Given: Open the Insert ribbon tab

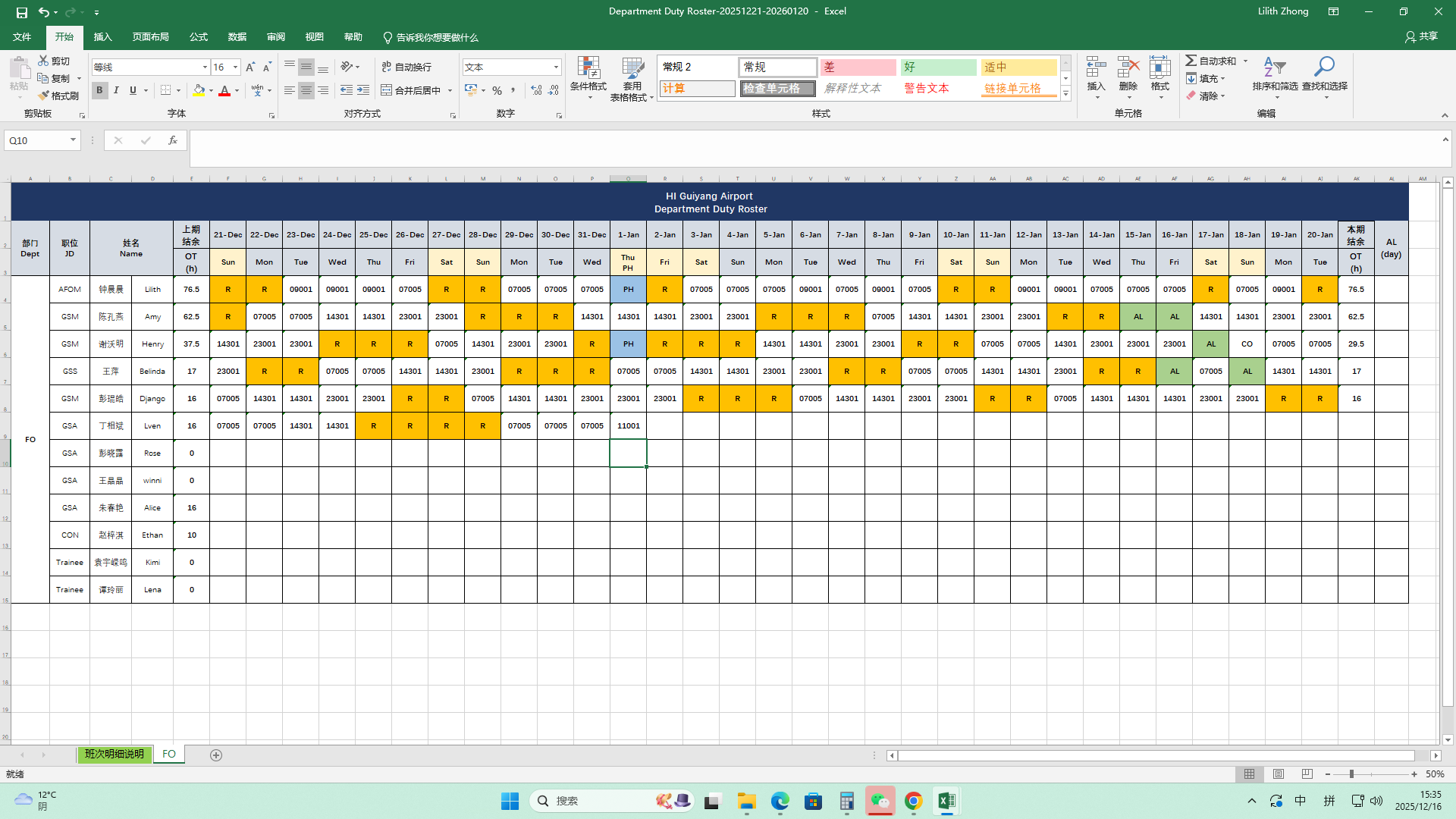Looking at the screenshot, I should click(102, 37).
